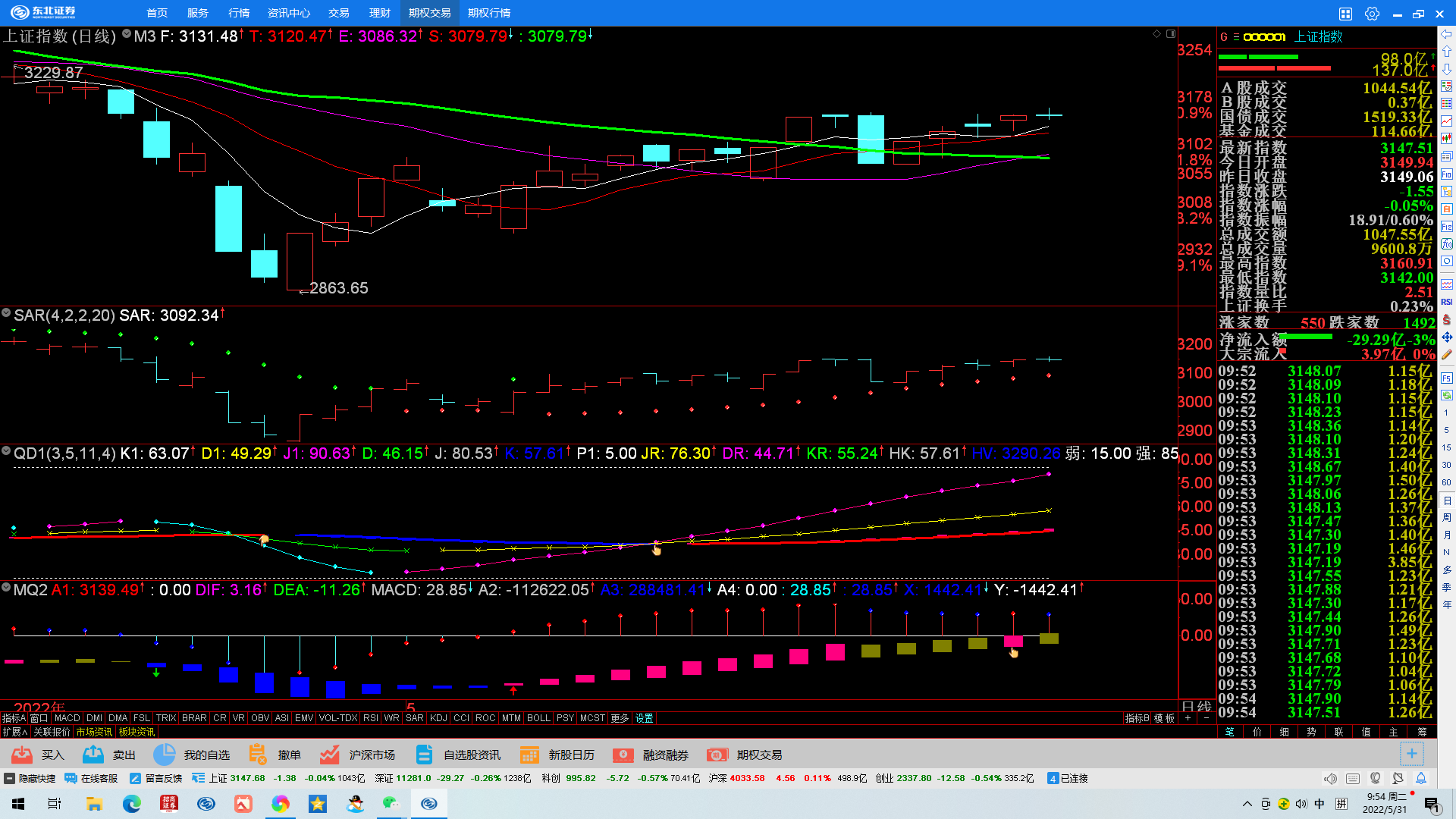Toggle the SAR indicator panel circle marker

(x=6, y=312)
